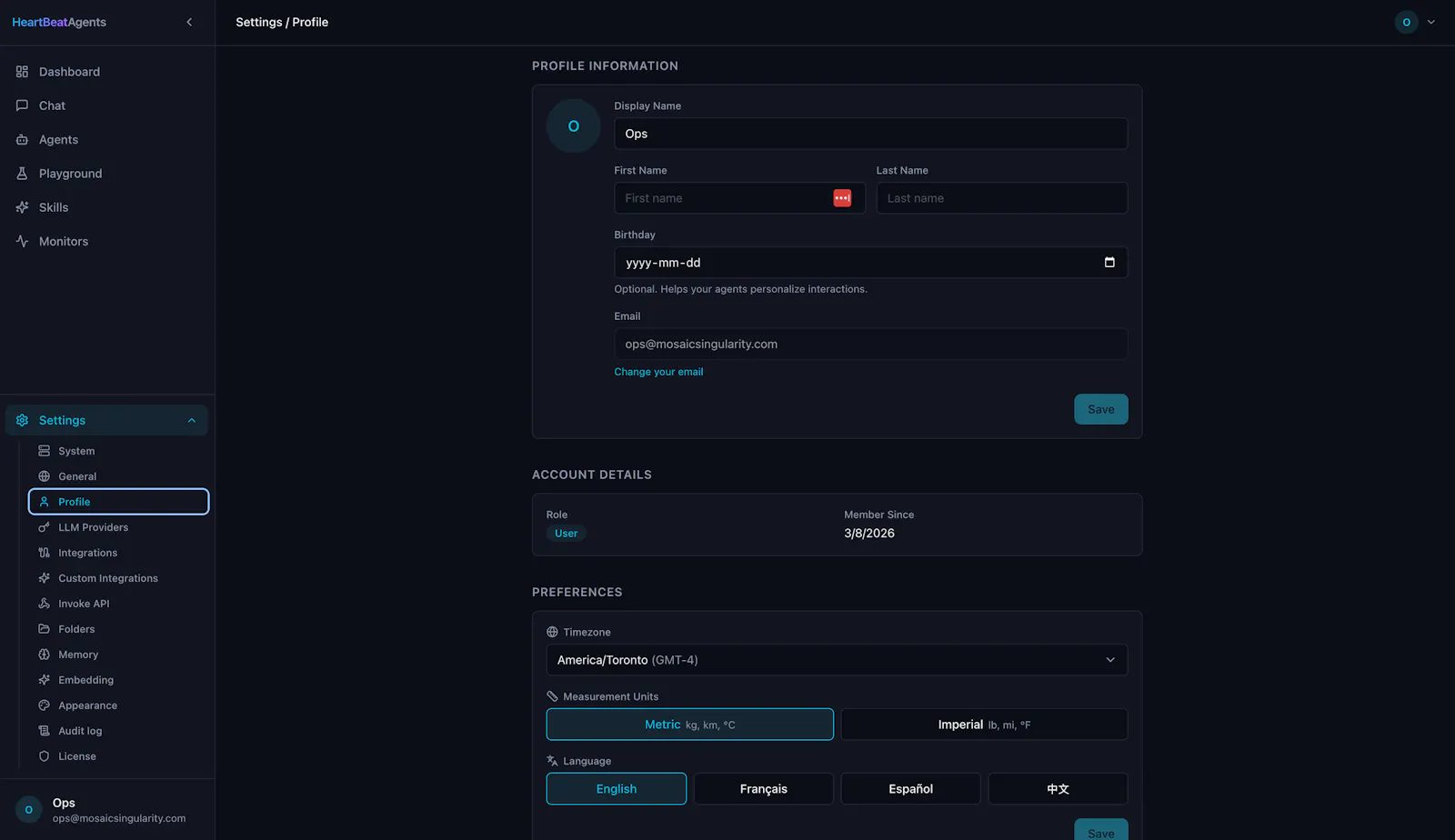Image resolution: width=1455 pixels, height=840 pixels.
Task: Go to Skills page
Action: click(107, 207)
